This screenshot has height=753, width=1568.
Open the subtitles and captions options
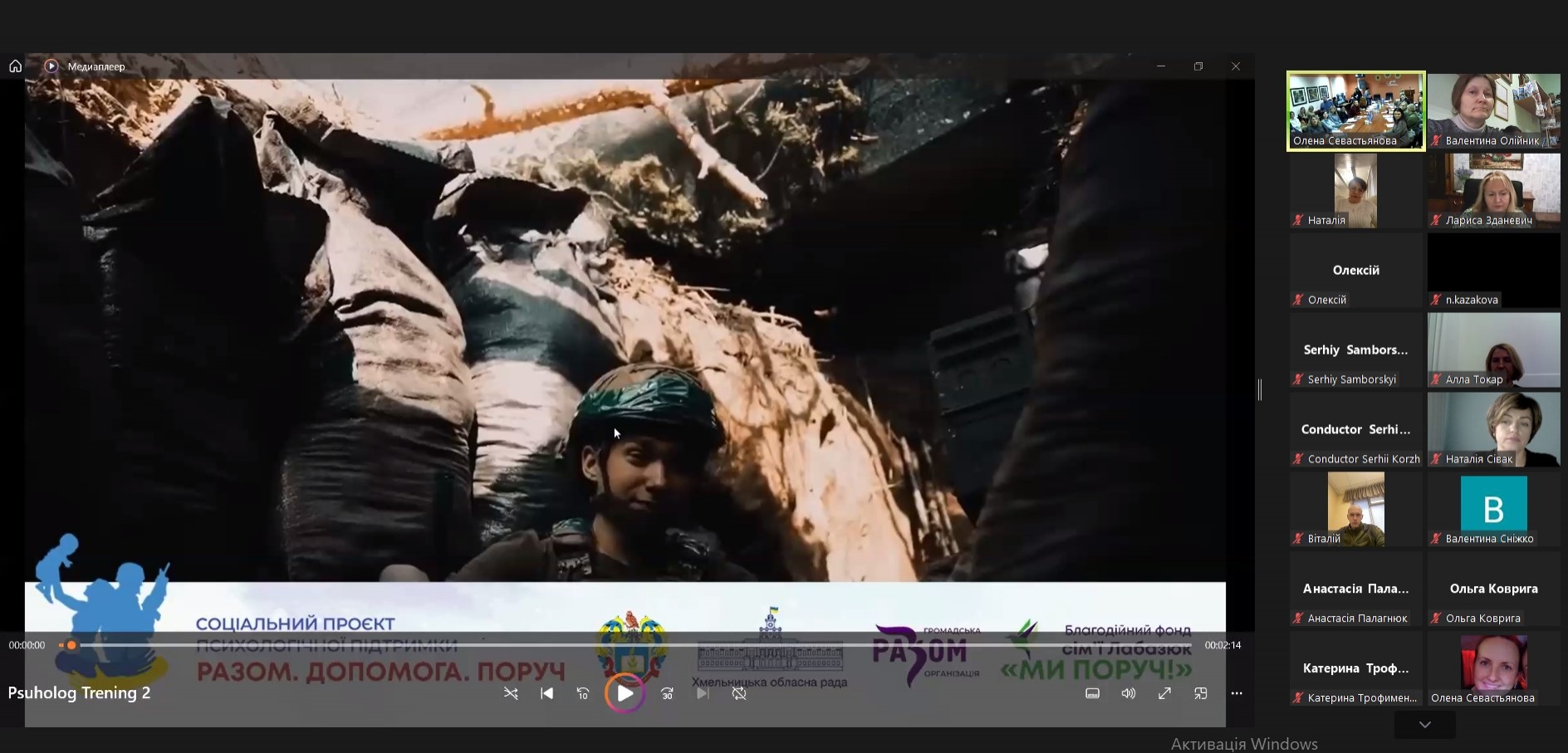coord(1092,693)
